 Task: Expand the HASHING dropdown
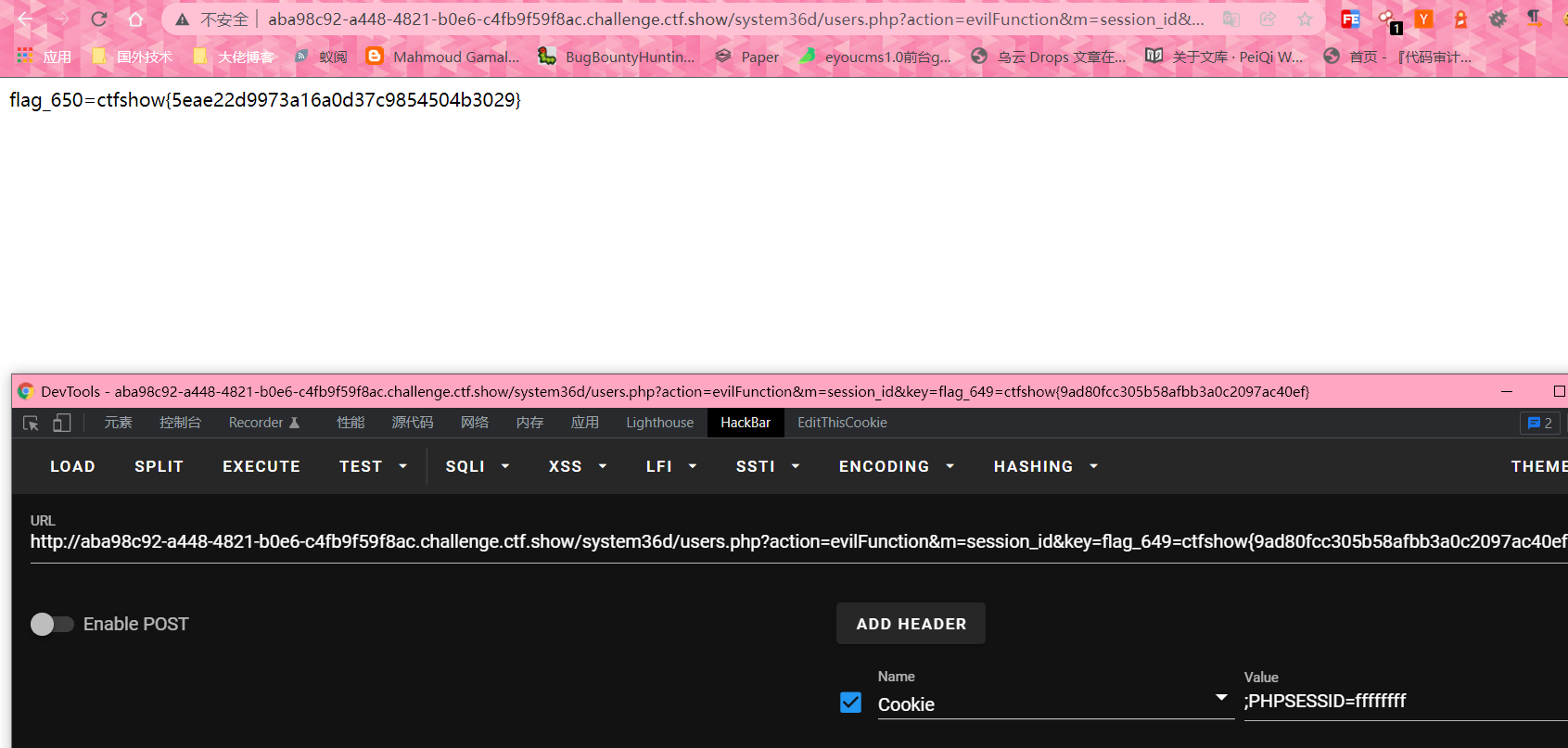tap(1046, 466)
